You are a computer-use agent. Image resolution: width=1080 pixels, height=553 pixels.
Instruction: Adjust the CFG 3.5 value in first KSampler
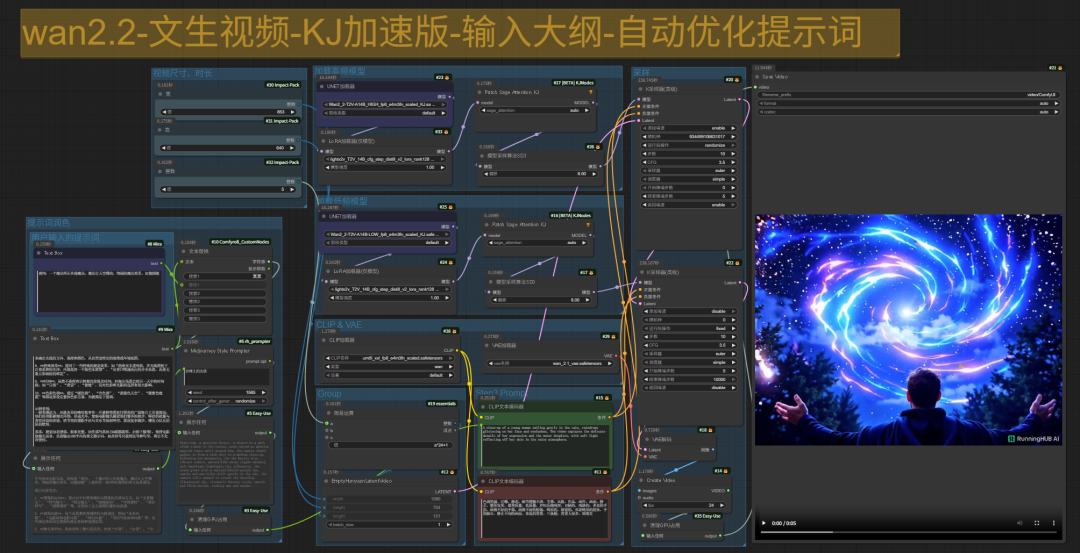pos(689,162)
